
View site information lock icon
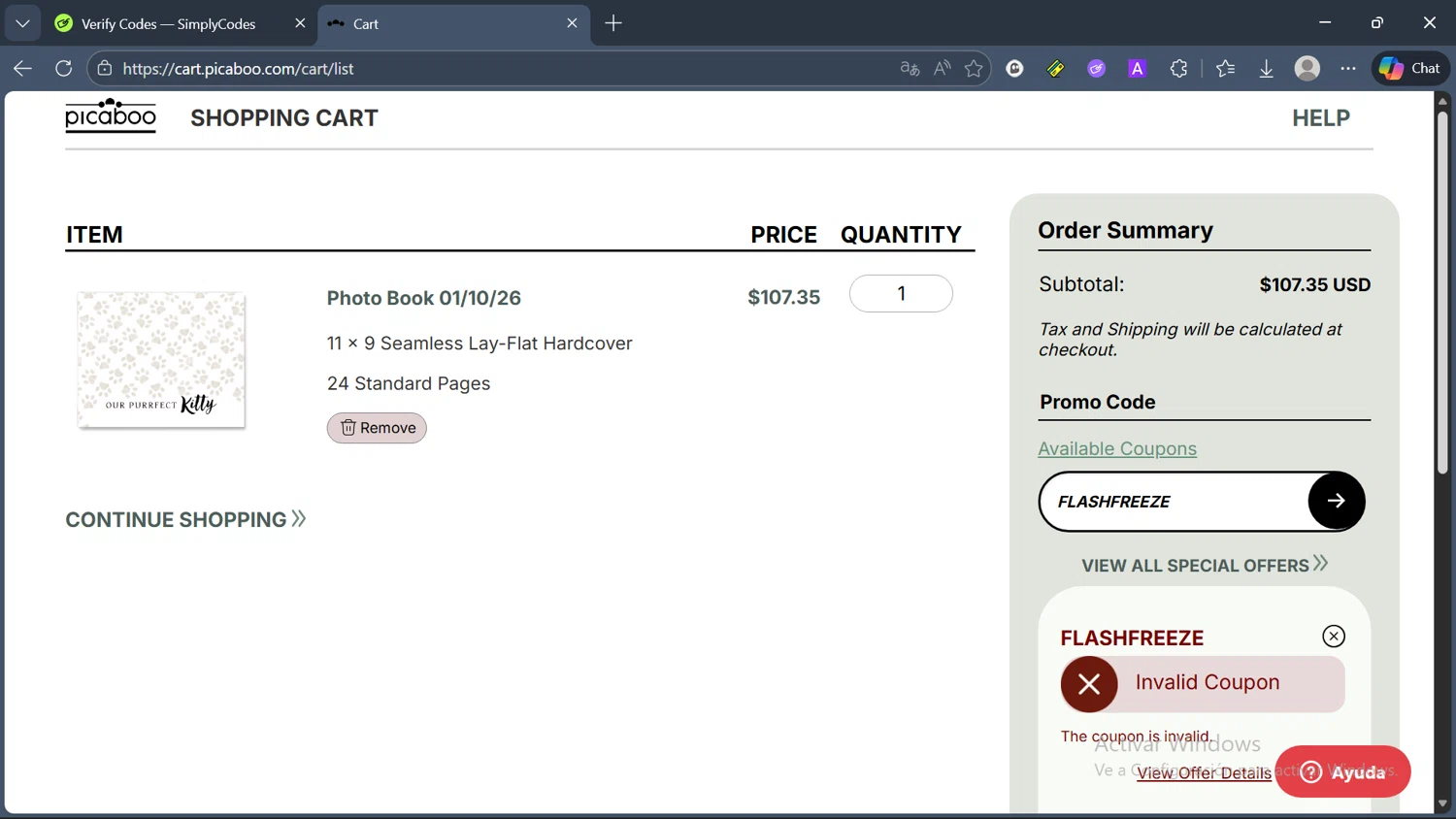tap(105, 68)
